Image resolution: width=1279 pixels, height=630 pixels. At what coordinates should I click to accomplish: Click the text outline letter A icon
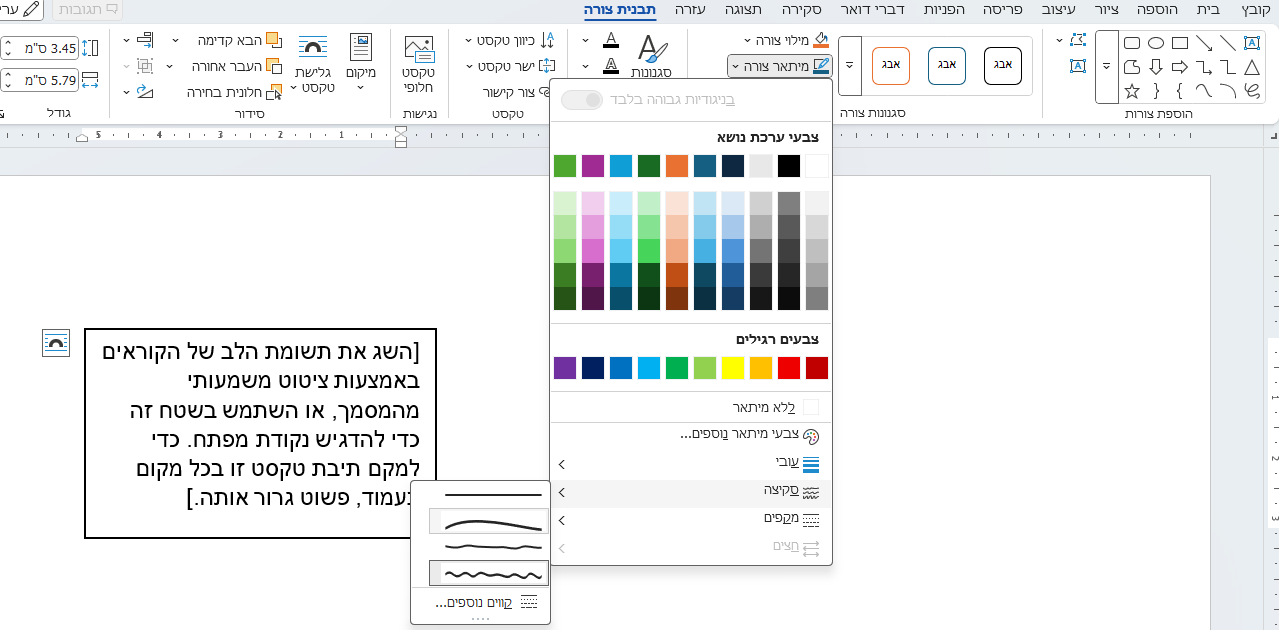[x=611, y=66]
